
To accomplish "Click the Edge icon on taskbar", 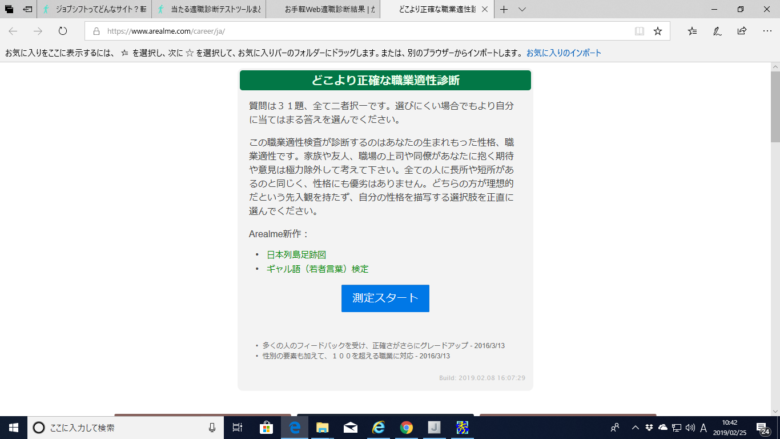I will [294, 428].
